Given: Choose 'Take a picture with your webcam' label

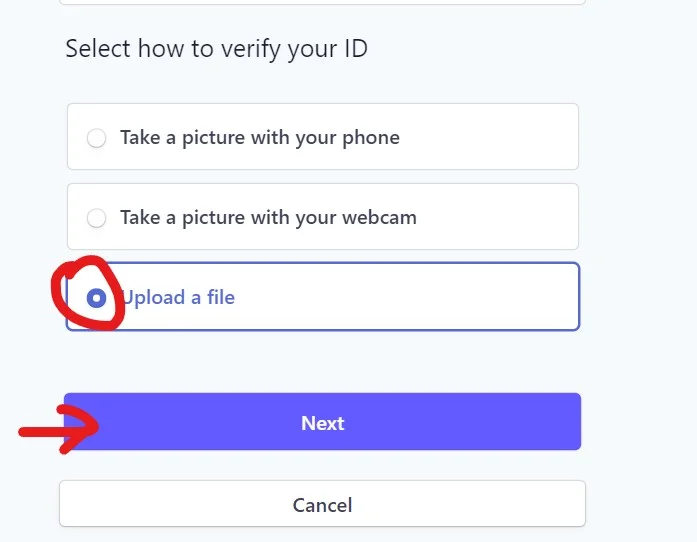Looking at the screenshot, I should pos(268,217).
